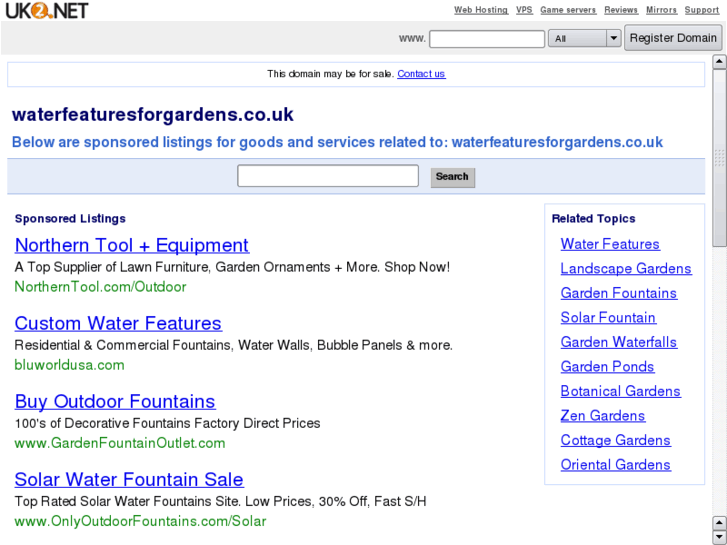The image size is (727, 545).
Task: Open Cottage Gardens related topic
Action: point(616,440)
